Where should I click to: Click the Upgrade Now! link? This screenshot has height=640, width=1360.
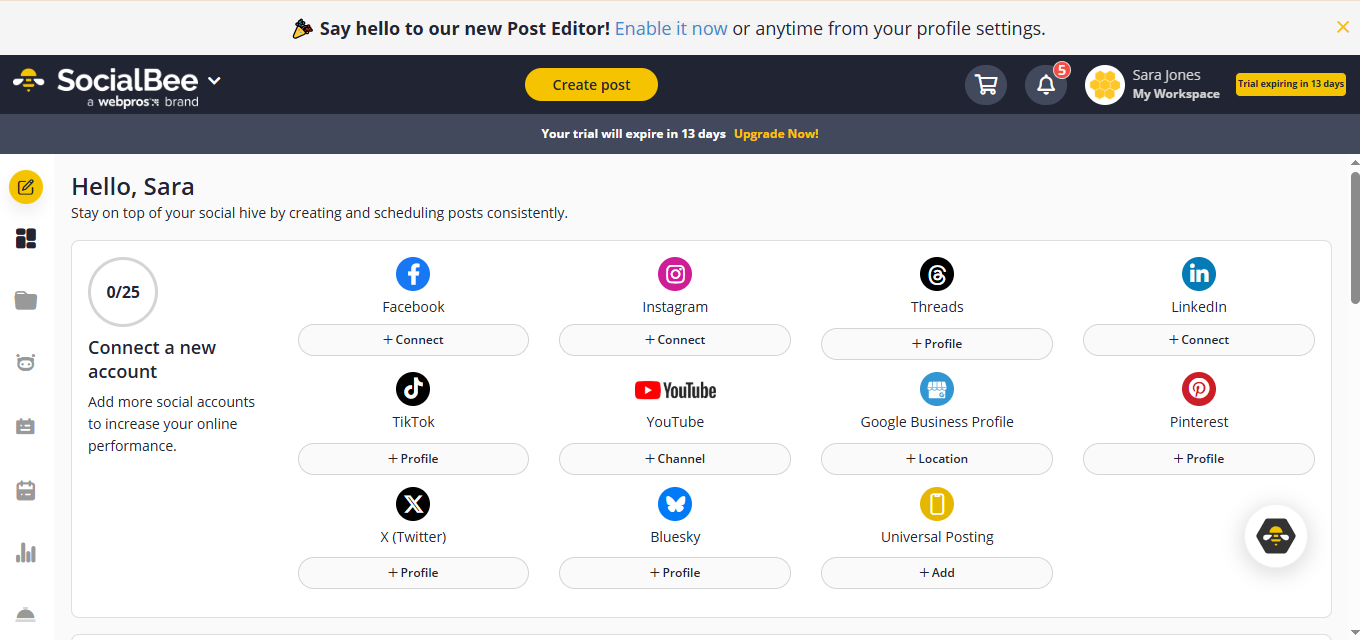click(x=776, y=134)
